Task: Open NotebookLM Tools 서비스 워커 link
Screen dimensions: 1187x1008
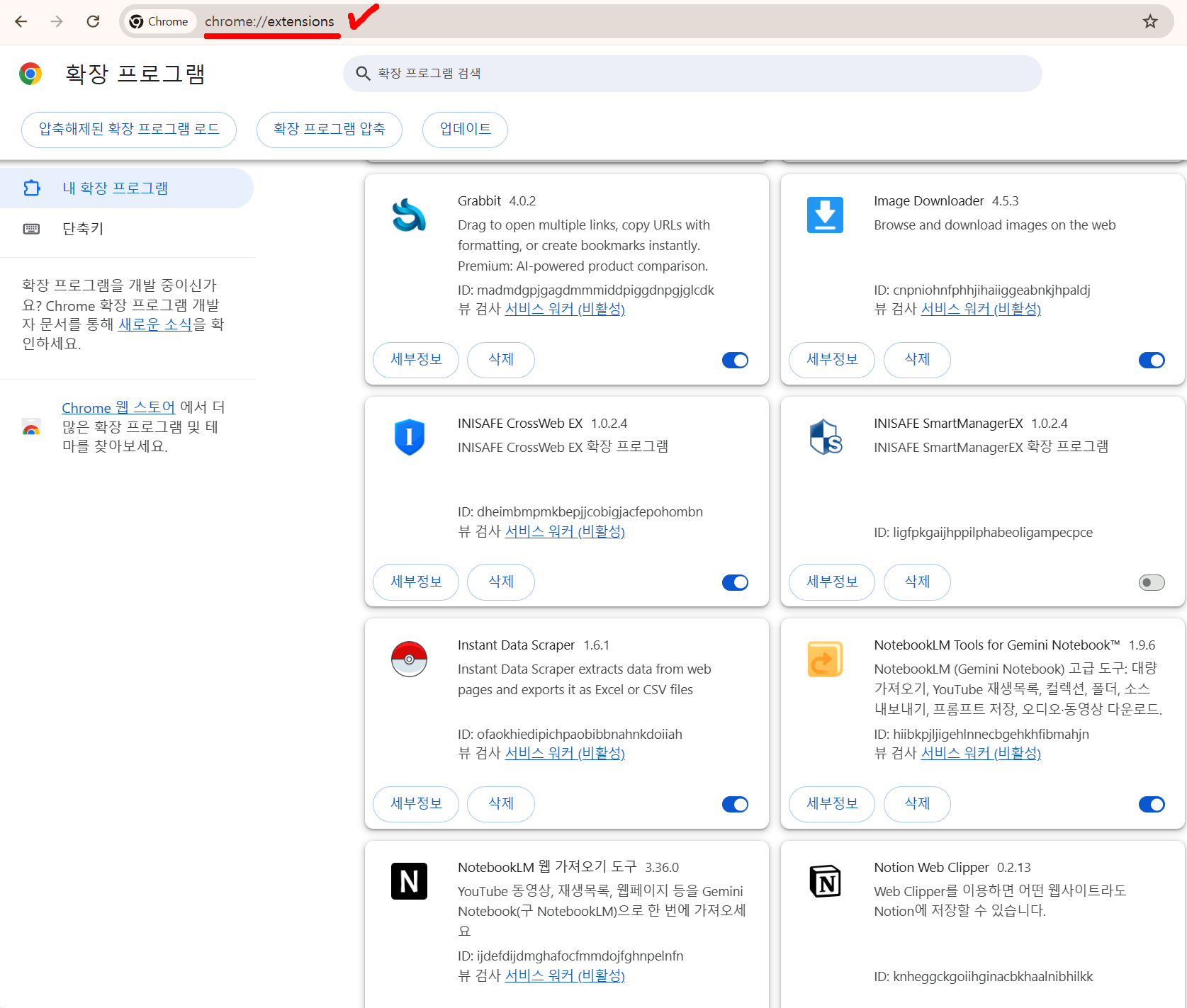Action: coord(981,753)
